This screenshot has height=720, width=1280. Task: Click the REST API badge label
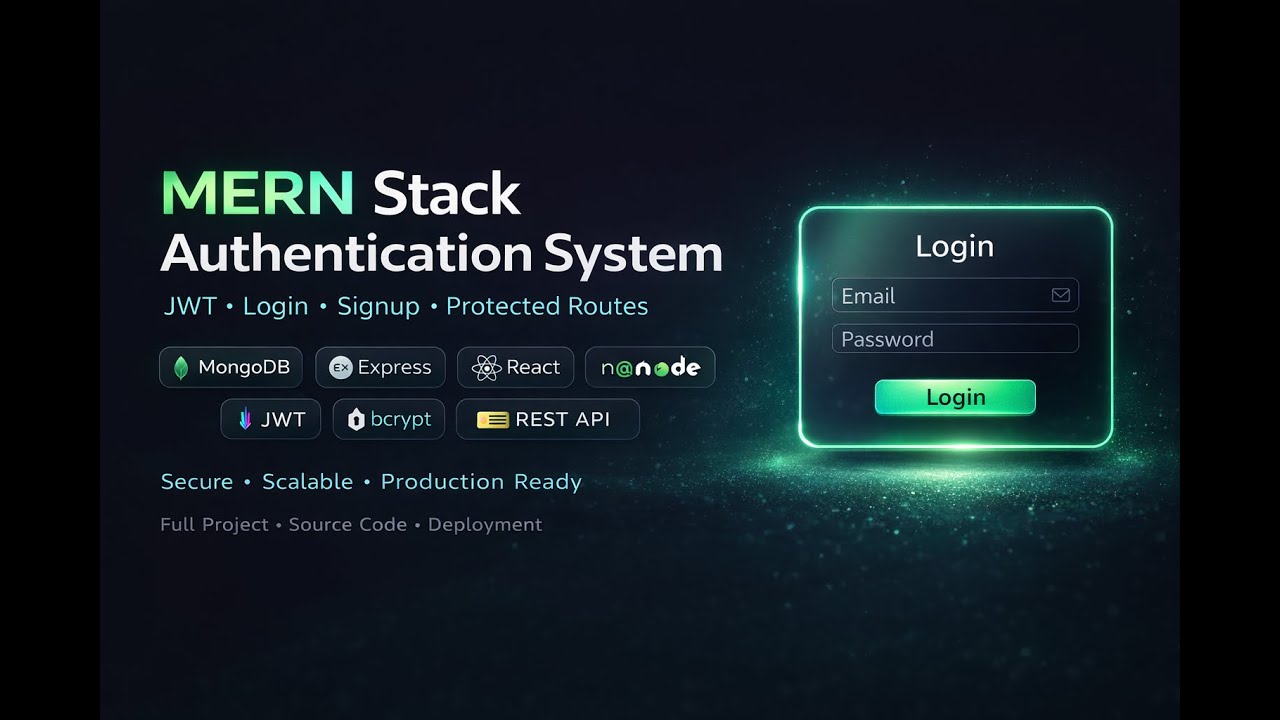562,420
